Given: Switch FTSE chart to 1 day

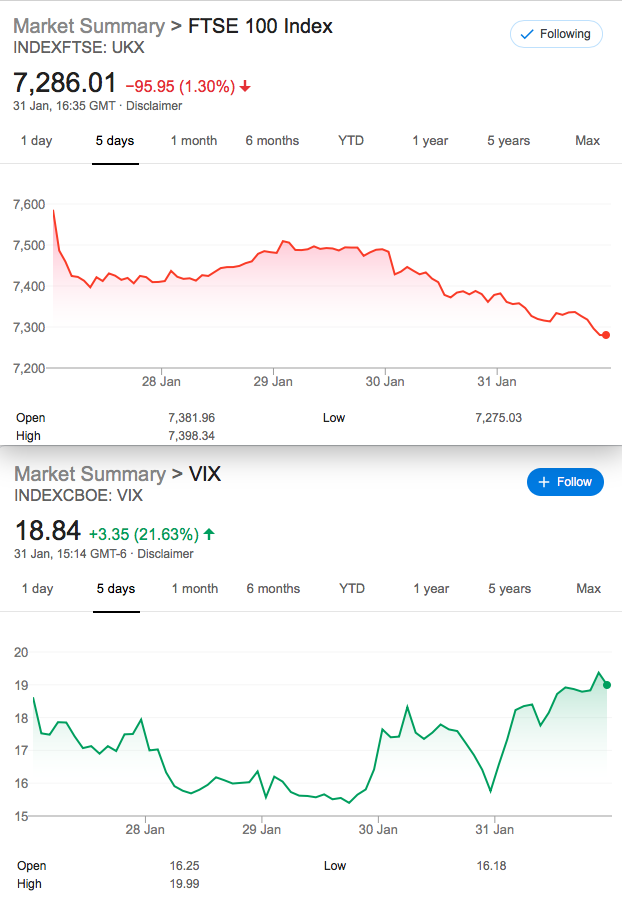Looking at the screenshot, I should (37, 141).
